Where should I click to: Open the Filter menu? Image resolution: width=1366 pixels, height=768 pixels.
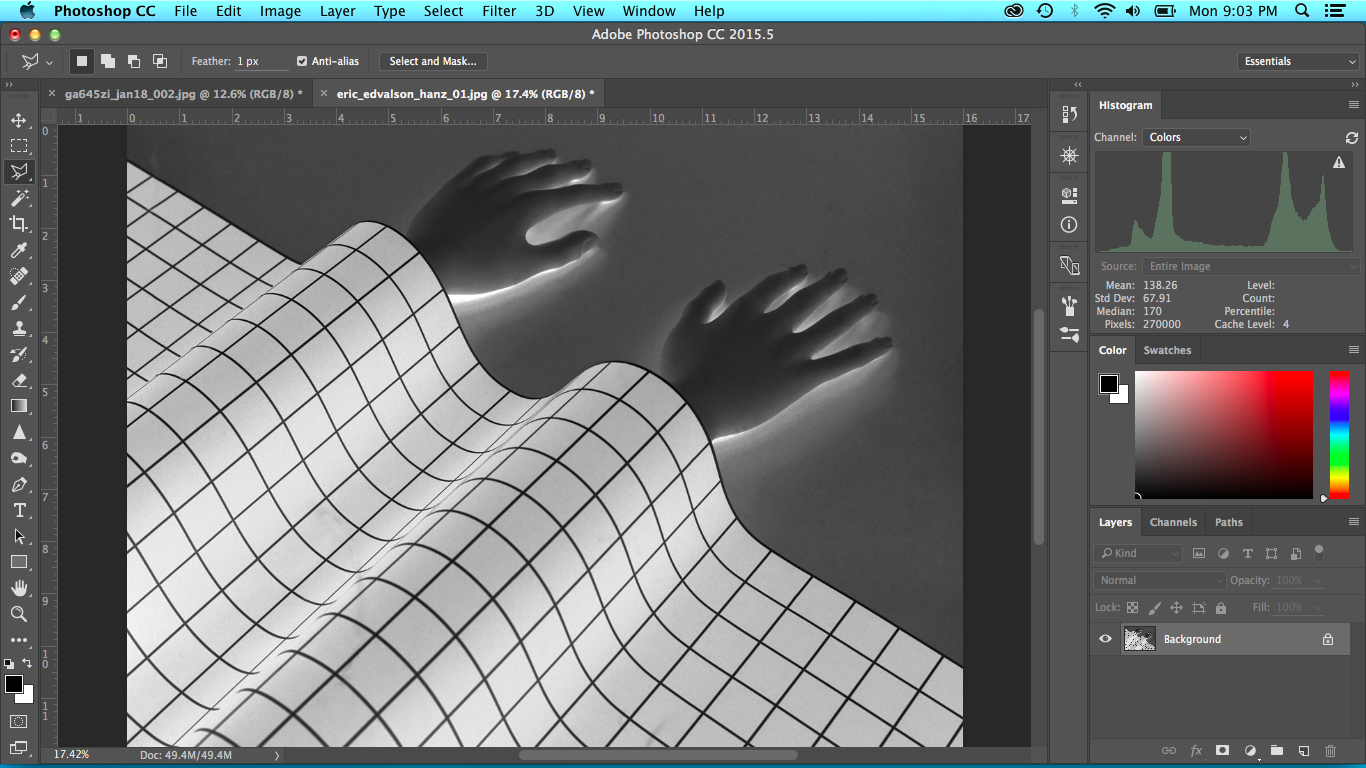499,11
